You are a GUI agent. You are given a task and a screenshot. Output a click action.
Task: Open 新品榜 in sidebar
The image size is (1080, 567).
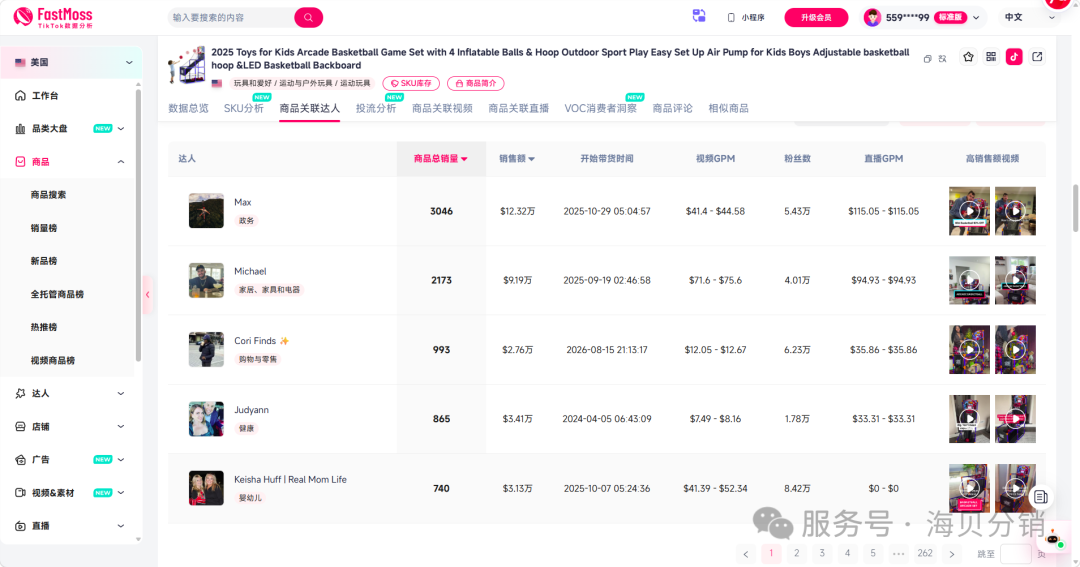point(43,261)
